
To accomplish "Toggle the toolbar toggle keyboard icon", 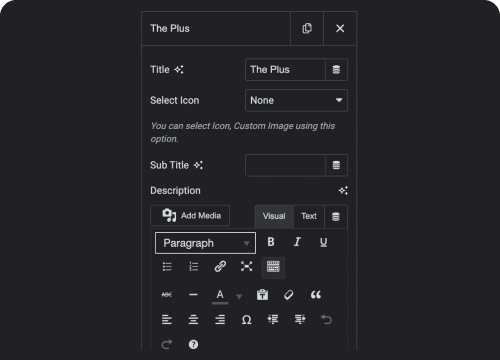I will (273, 267).
